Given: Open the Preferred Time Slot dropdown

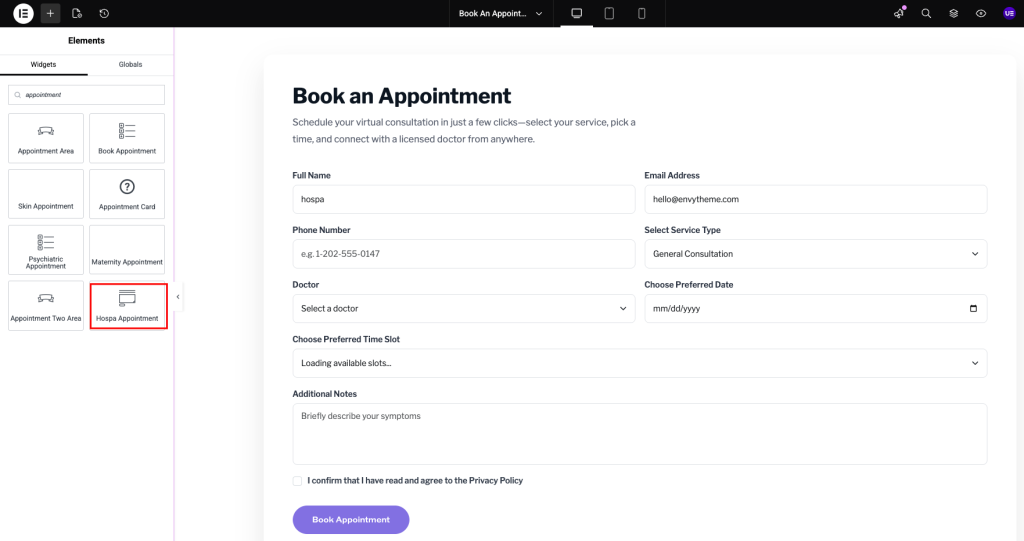Looking at the screenshot, I should coord(639,363).
